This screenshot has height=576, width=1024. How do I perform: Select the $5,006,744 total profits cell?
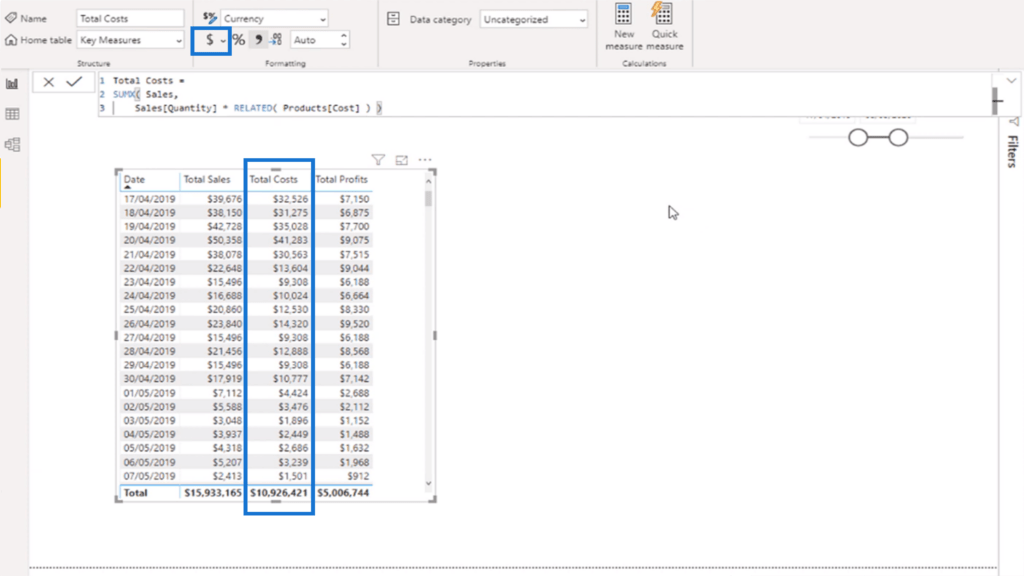(x=343, y=492)
